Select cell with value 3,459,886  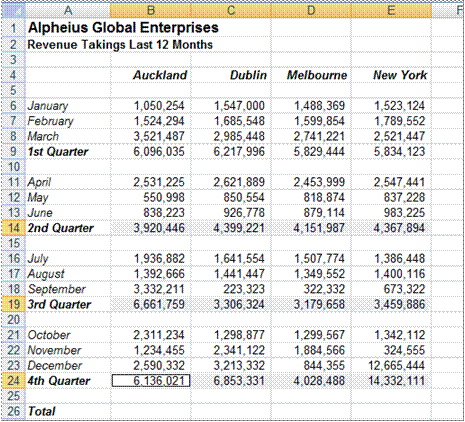click(x=391, y=304)
